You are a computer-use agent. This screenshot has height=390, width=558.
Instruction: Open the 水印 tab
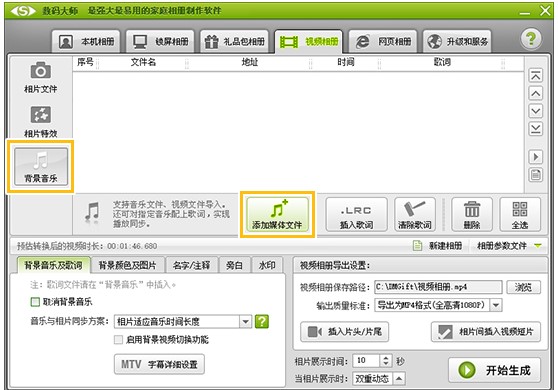pyautogui.click(x=267, y=265)
